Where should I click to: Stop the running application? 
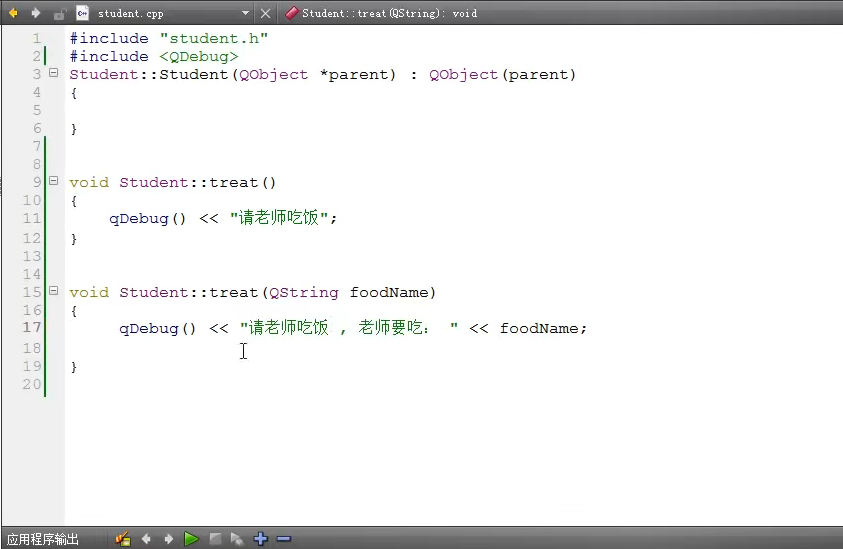pyautogui.click(x=215, y=538)
